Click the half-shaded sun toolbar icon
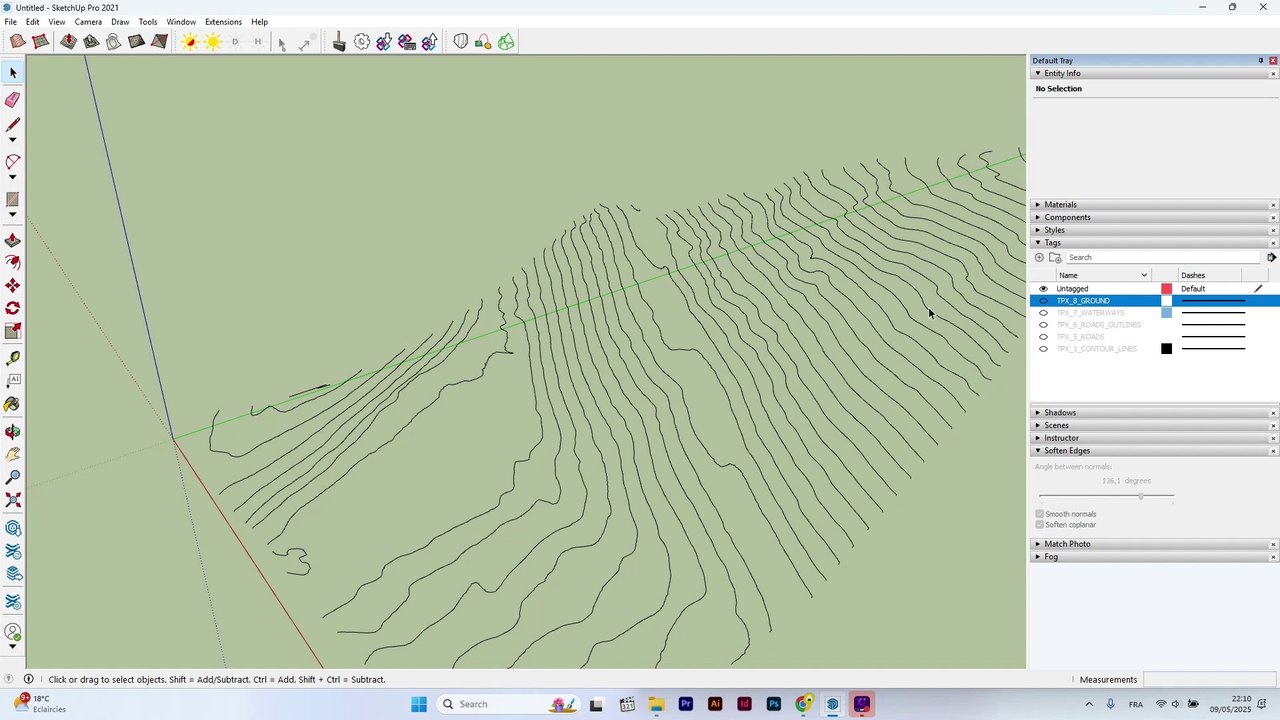The image size is (1280, 720). pyautogui.click(x=190, y=42)
